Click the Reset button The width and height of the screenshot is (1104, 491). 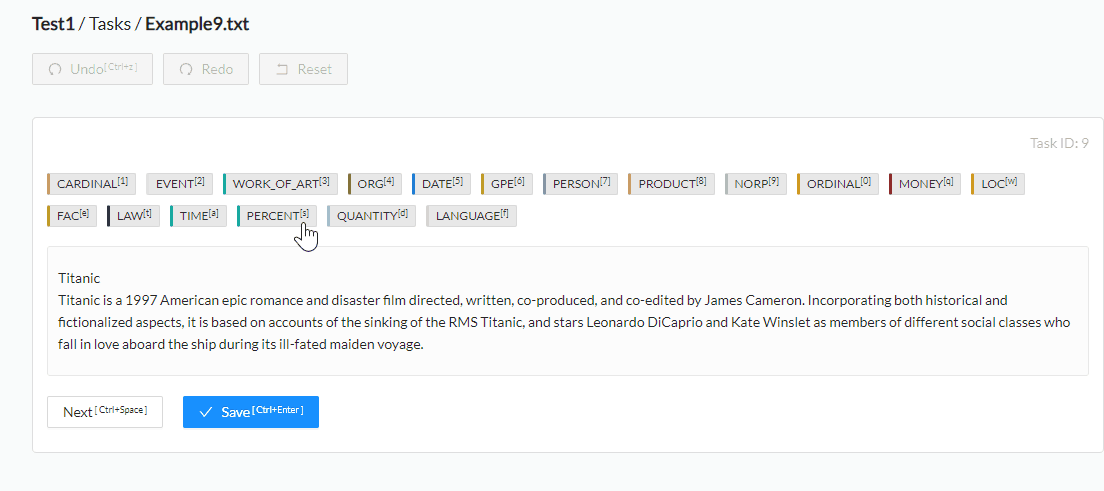tap(303, 69)
